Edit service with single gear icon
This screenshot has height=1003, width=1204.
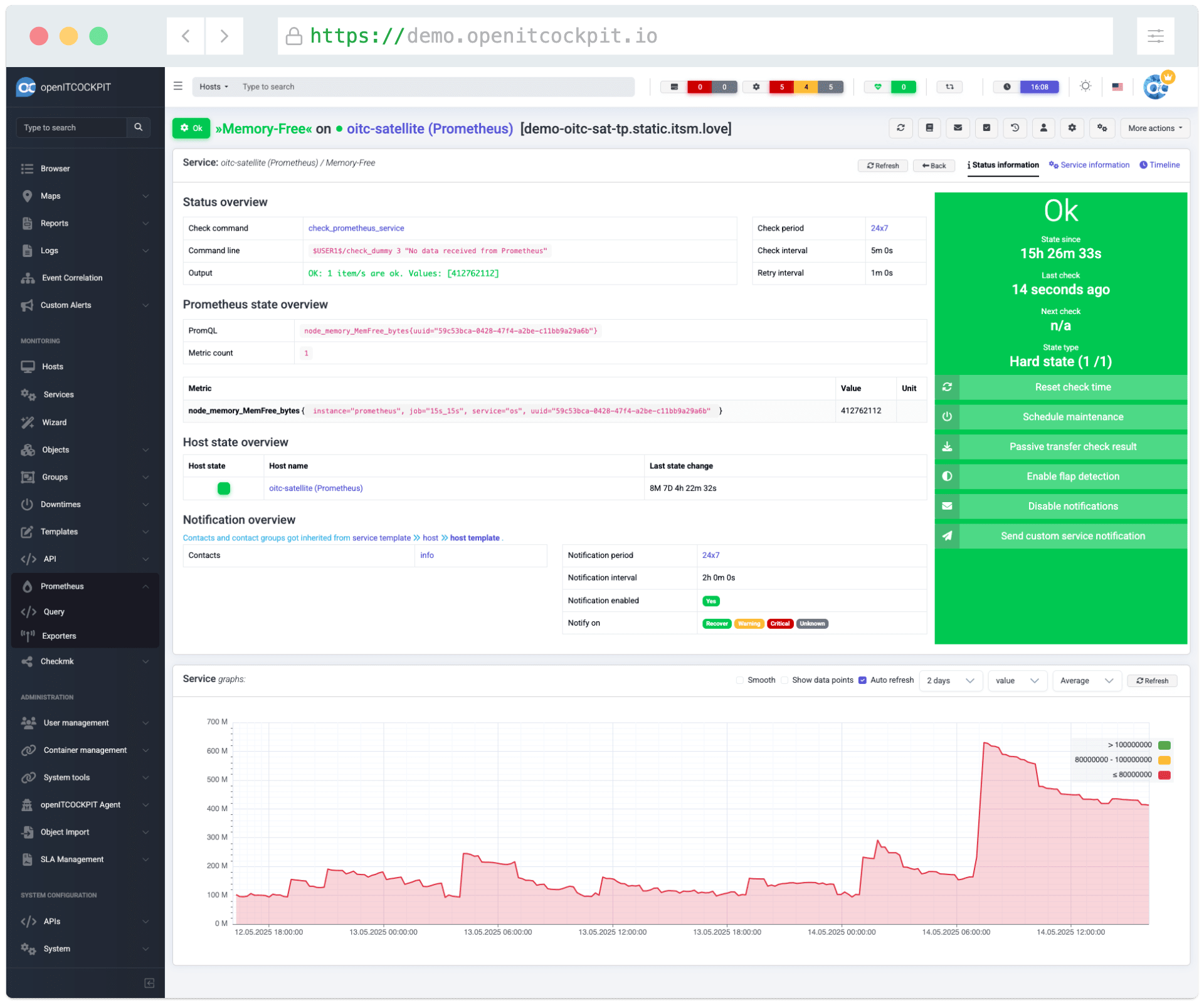click(x=1072, y=128)
